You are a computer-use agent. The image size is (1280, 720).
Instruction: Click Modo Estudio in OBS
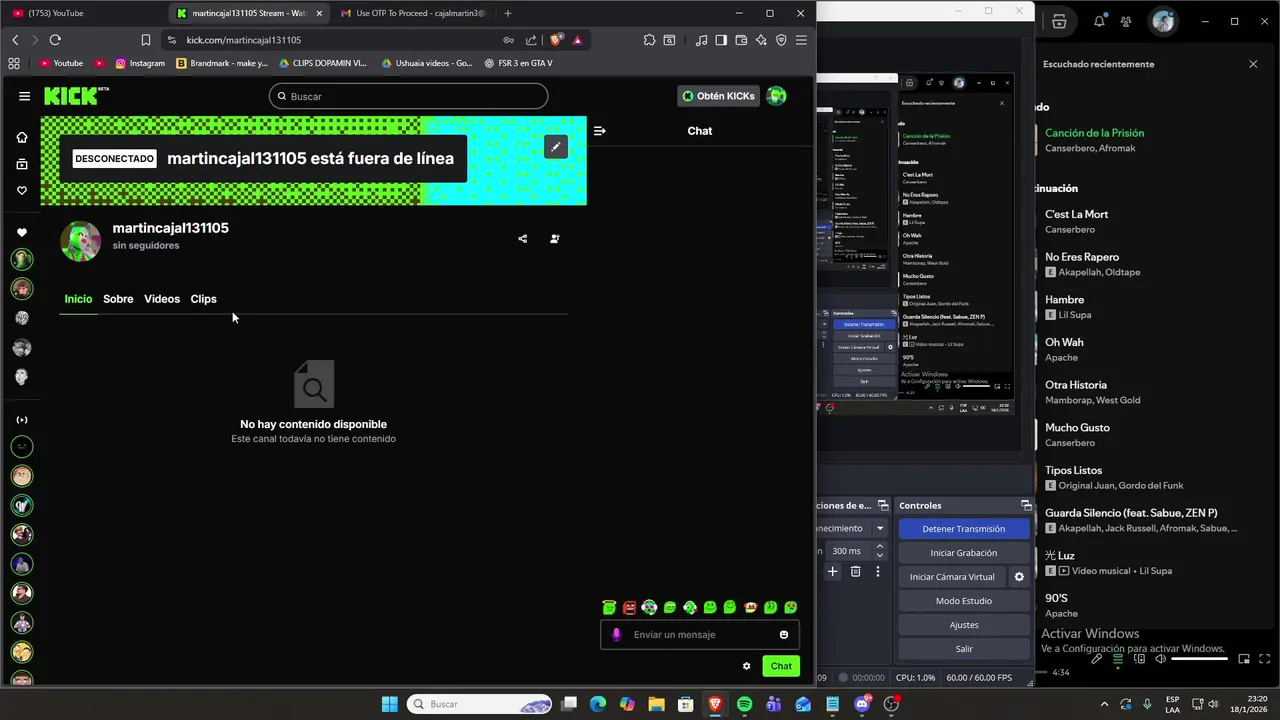point(964,601)
